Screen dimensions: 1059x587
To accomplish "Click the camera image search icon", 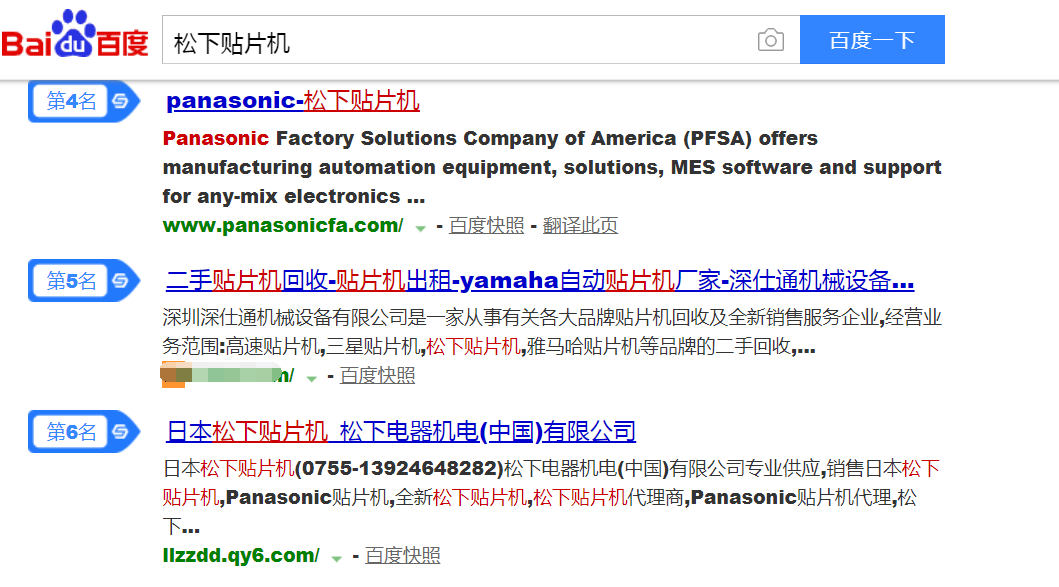I will [x=771, y=41].
